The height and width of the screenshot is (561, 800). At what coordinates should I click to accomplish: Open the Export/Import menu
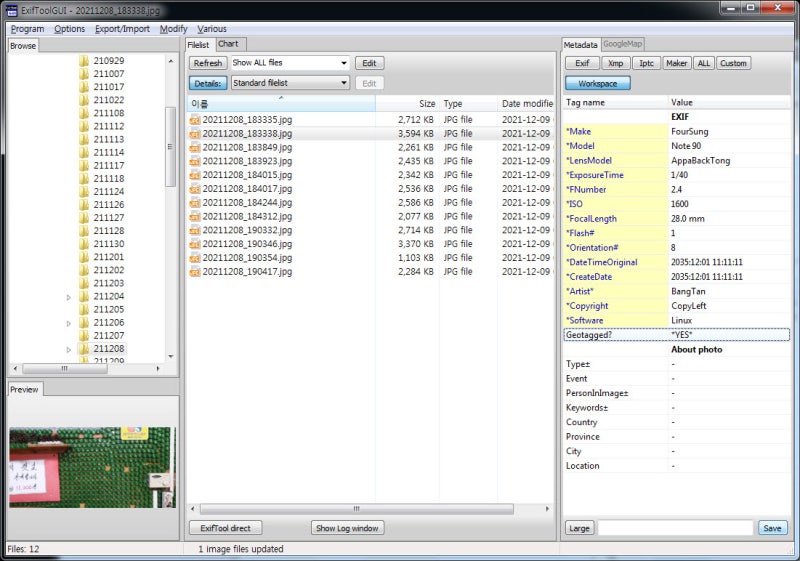(x=122, y=29)
